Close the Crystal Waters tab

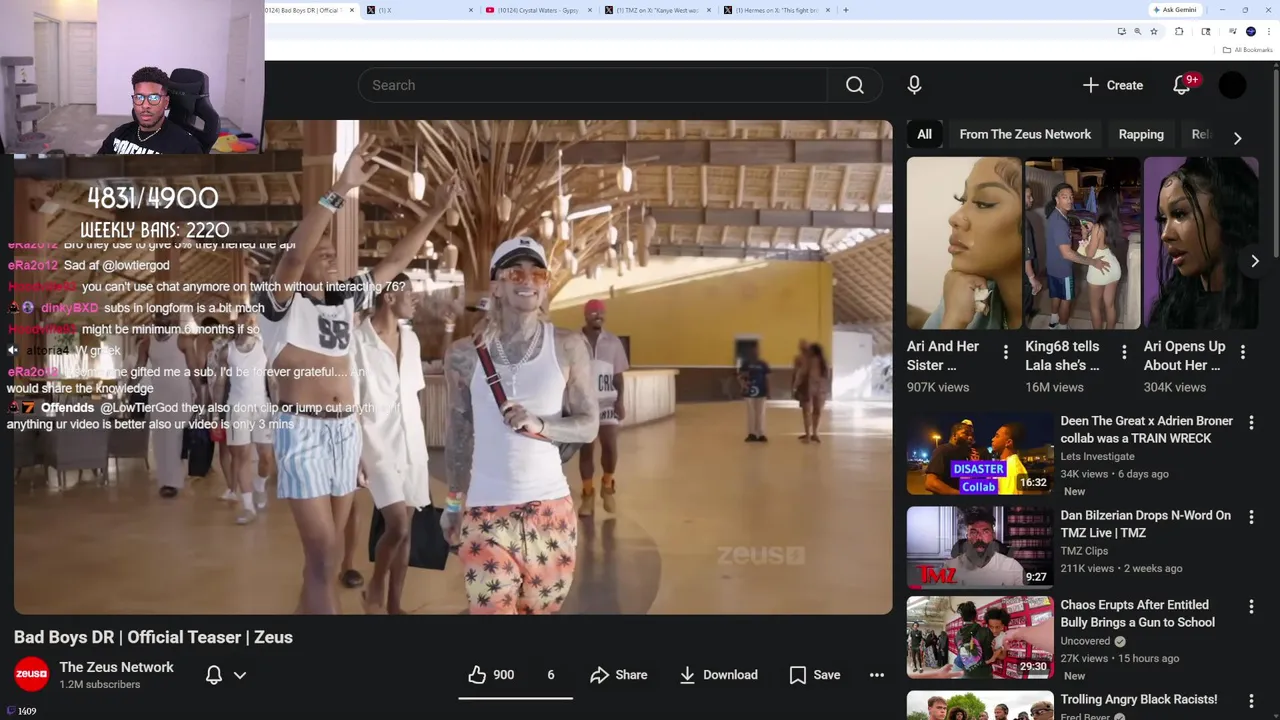[589, 10]
